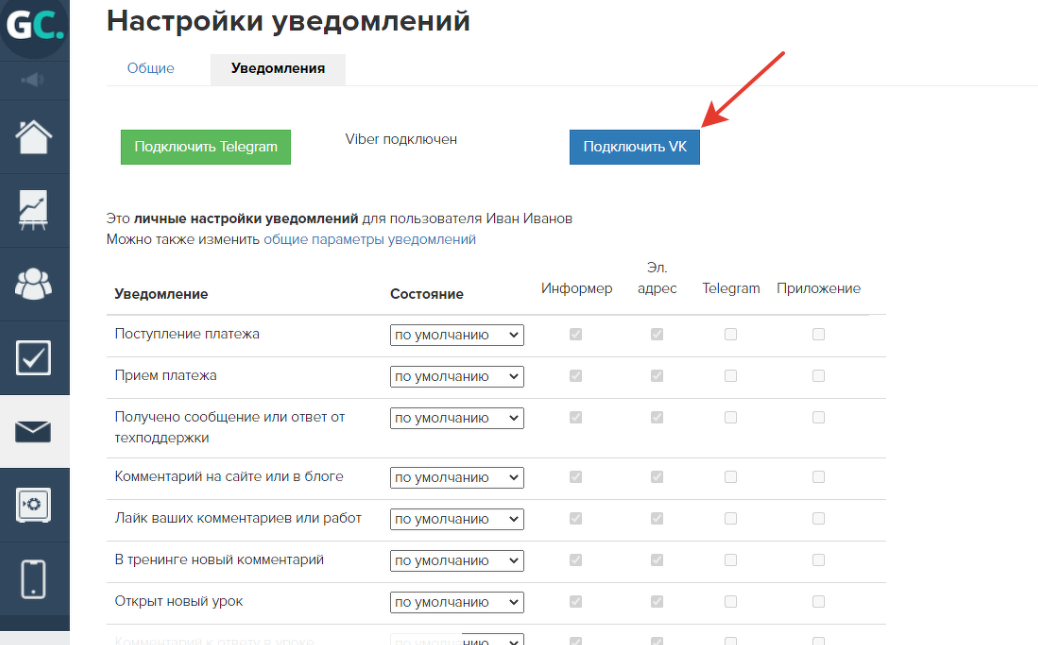Open общие параметры уведомлений link
The image size is (1038, 645).
(x=369, y=240)
